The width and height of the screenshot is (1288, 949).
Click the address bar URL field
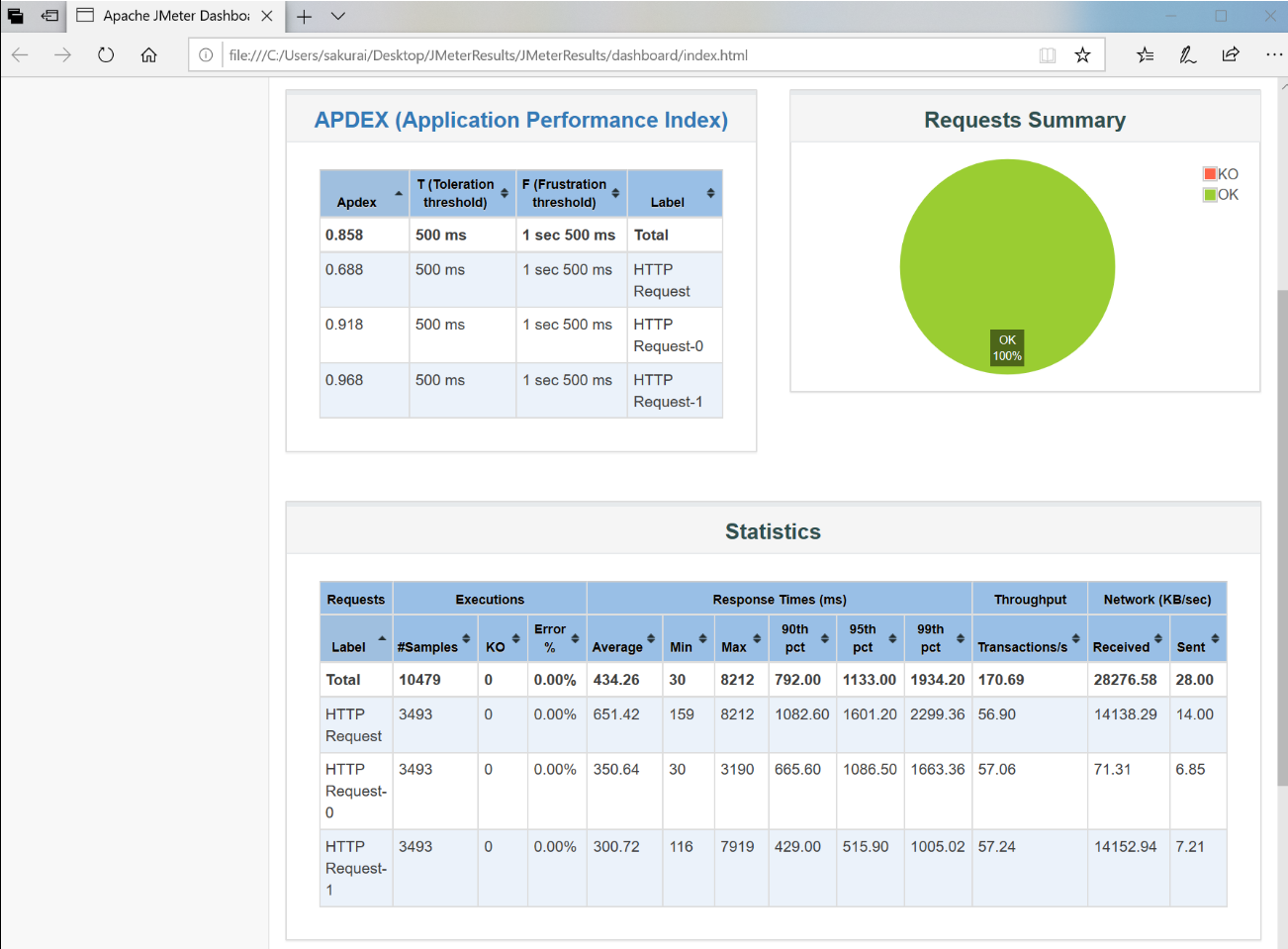point(623,55)
